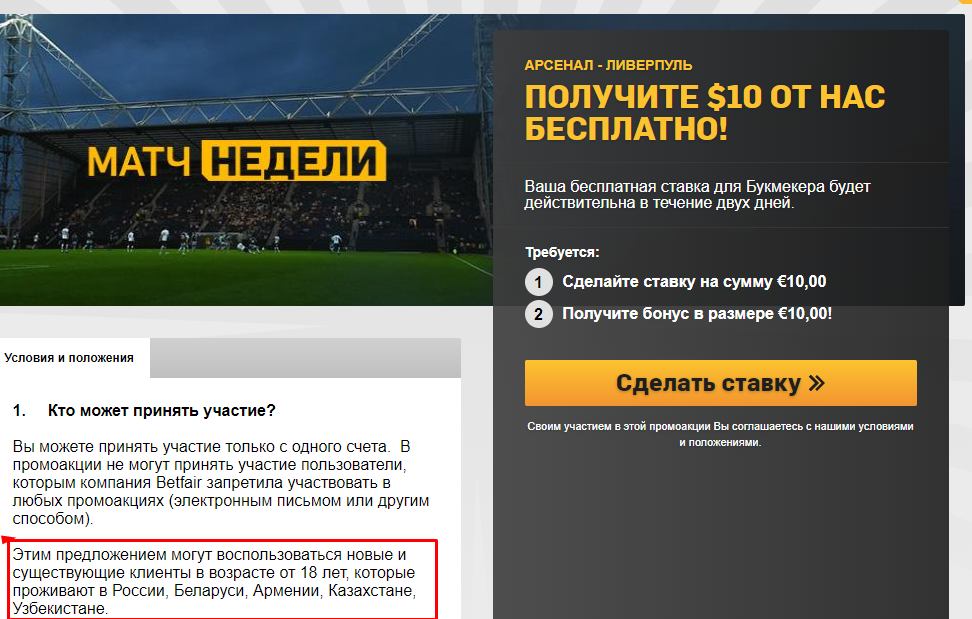972x619 pixels.
Task: Click the Арсенал - Ливерпуль heading
Action: (x=608, y=65)
